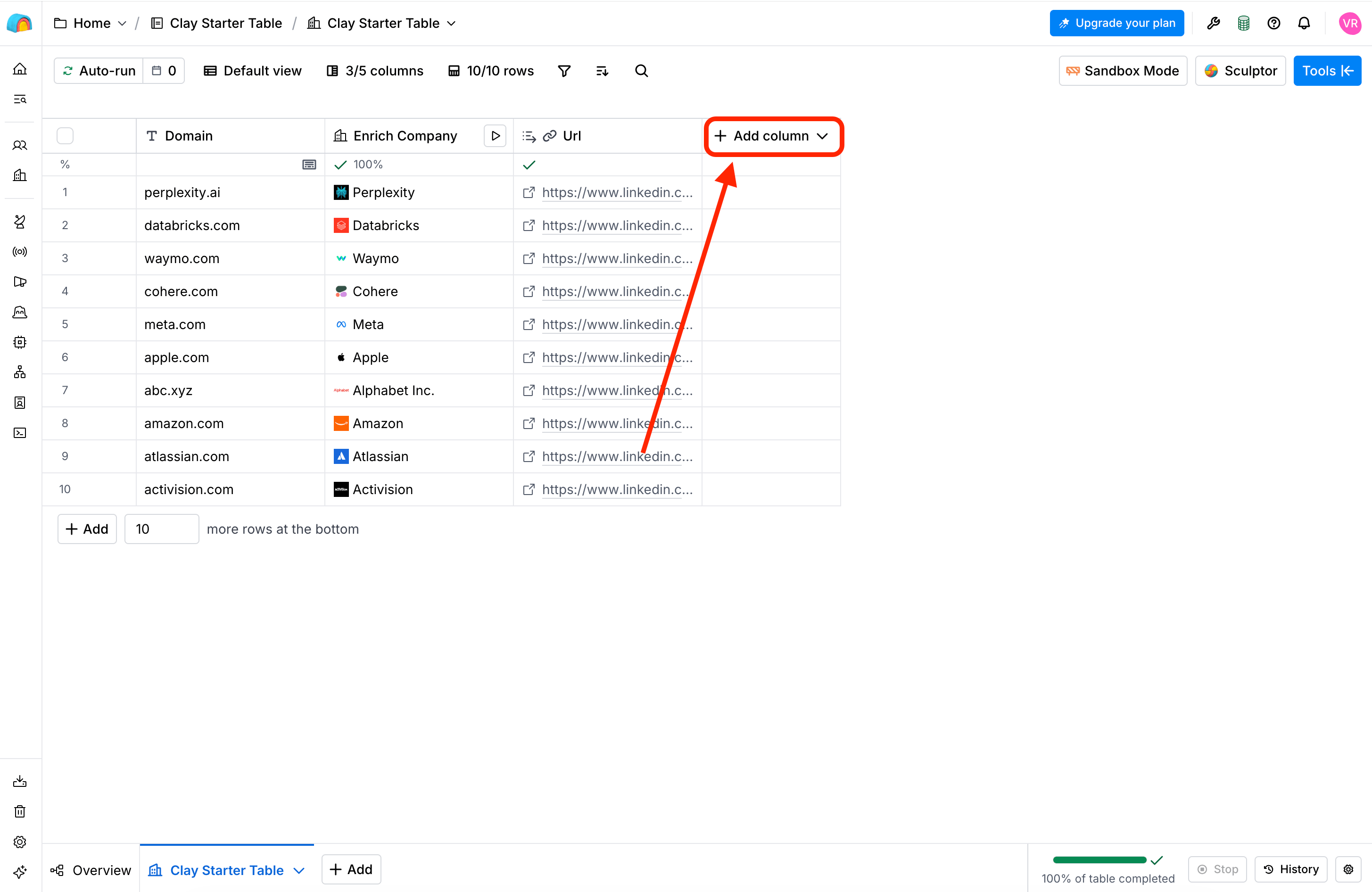Open the scheduled runs counter showing 0
Image resolution: width=1372 pixels, height=892 pixels.
pyautogui.click(x=164, y=71)
